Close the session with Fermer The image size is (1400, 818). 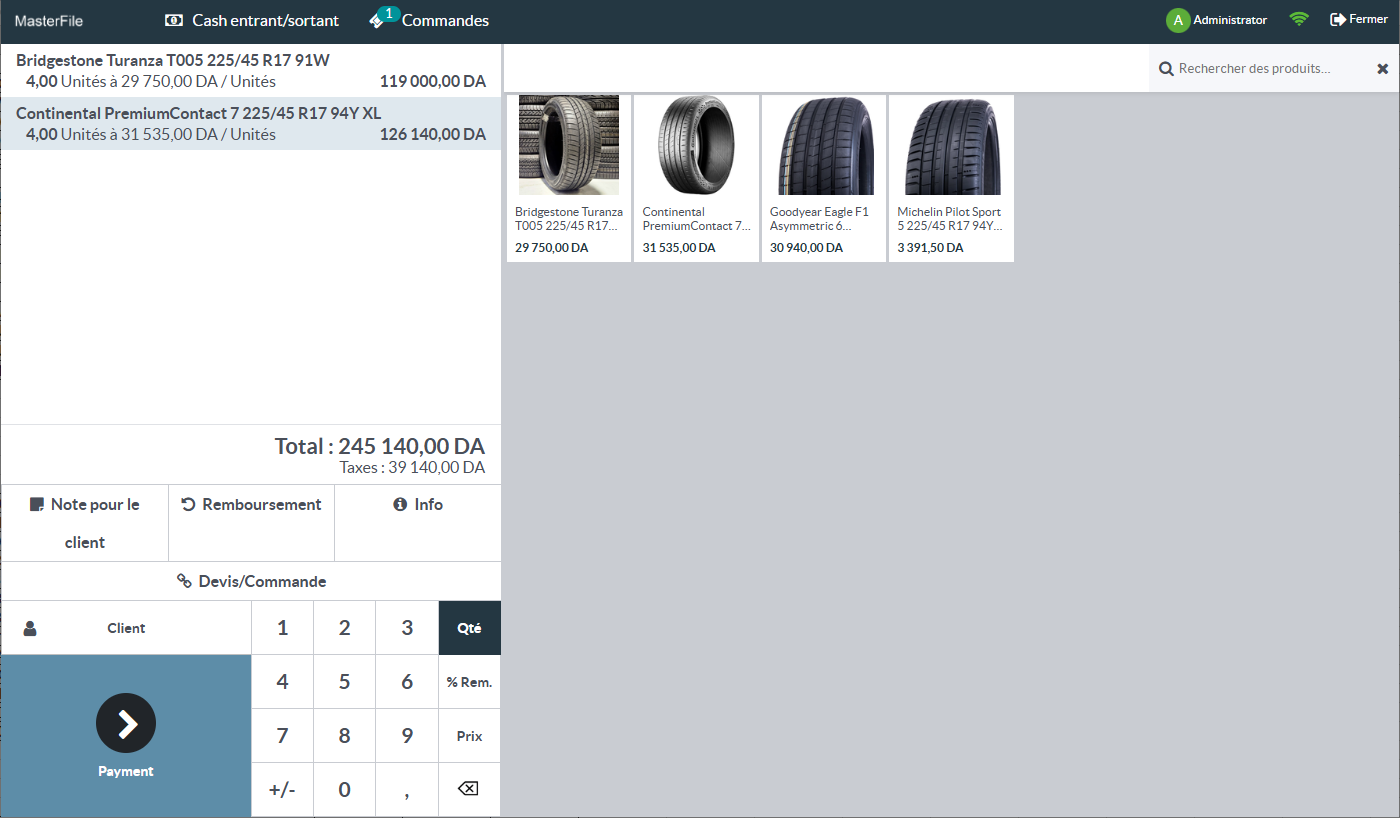pos(1359,20)
